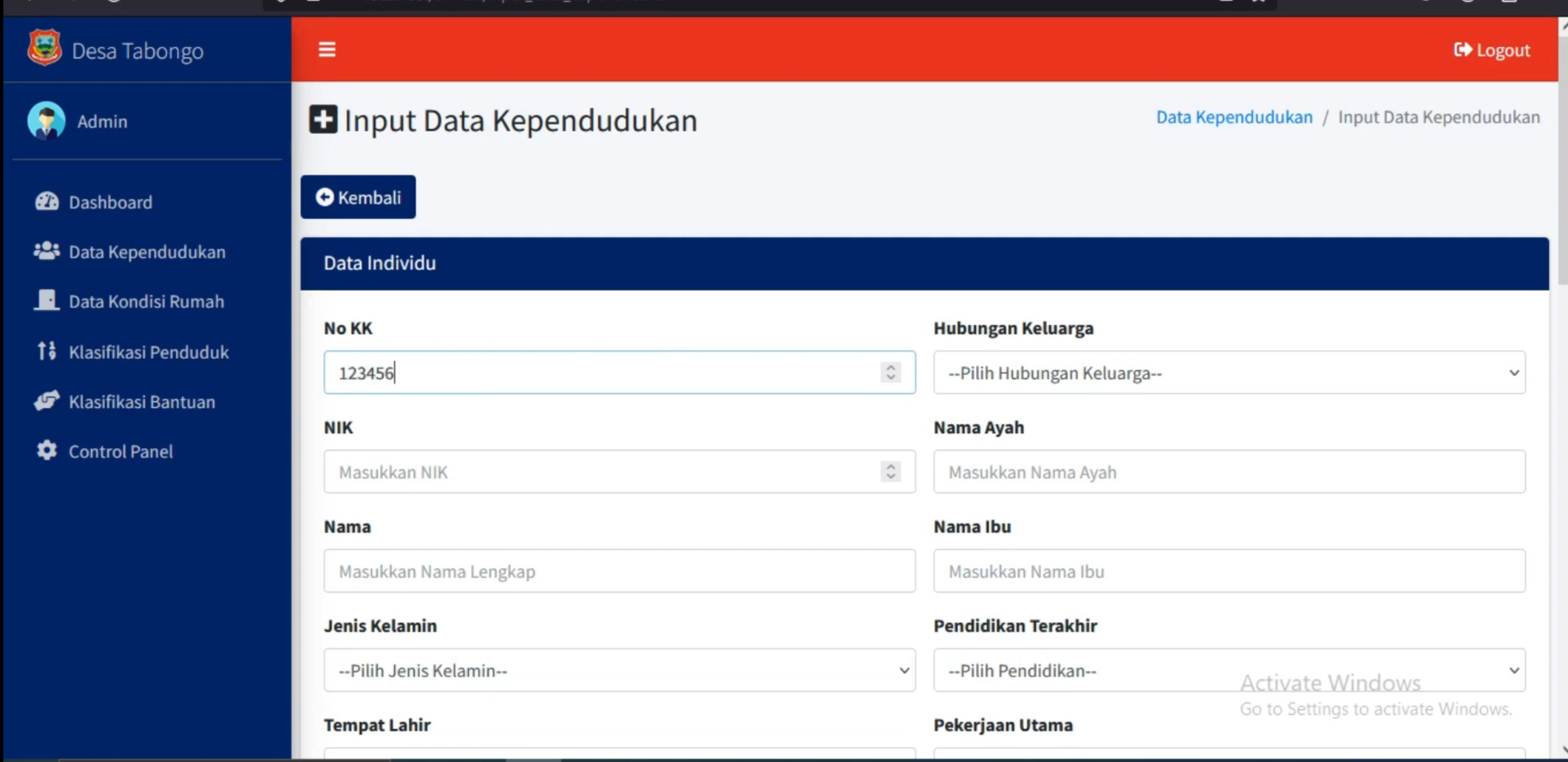1568x762 pixels.
Task: Click Input Data Kependudukan breadcrumb text
Action: tap(1439, 117)
